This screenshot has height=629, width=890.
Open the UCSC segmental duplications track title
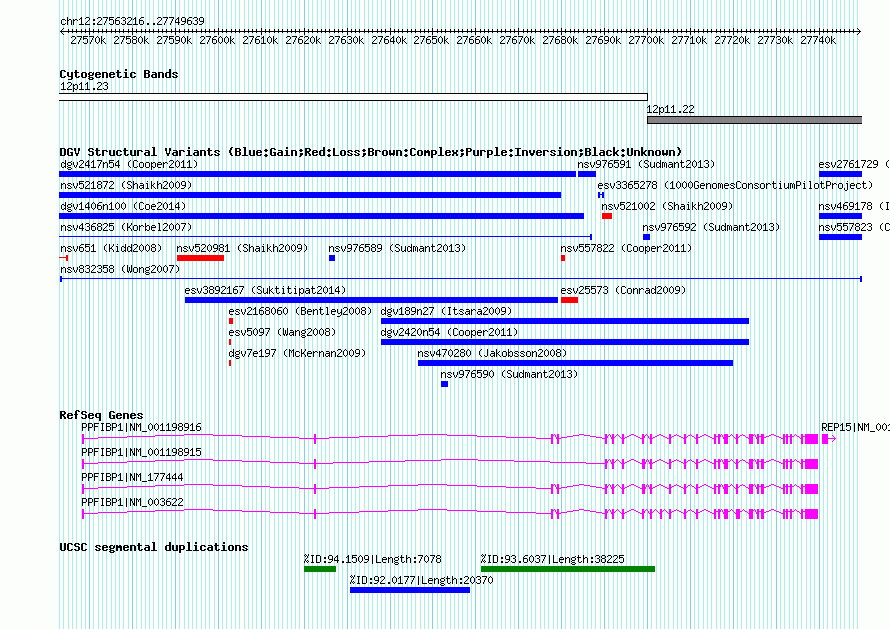[x=154, y=547]
